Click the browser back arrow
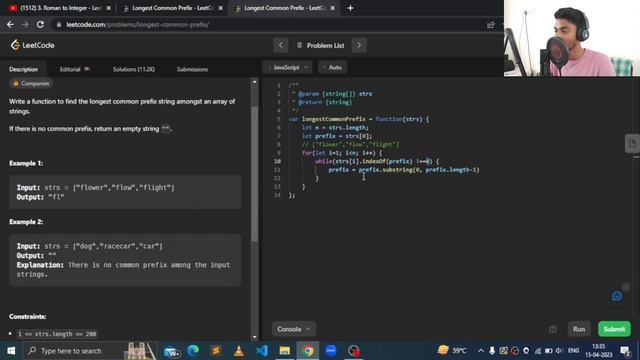 [x=10, y=24]
